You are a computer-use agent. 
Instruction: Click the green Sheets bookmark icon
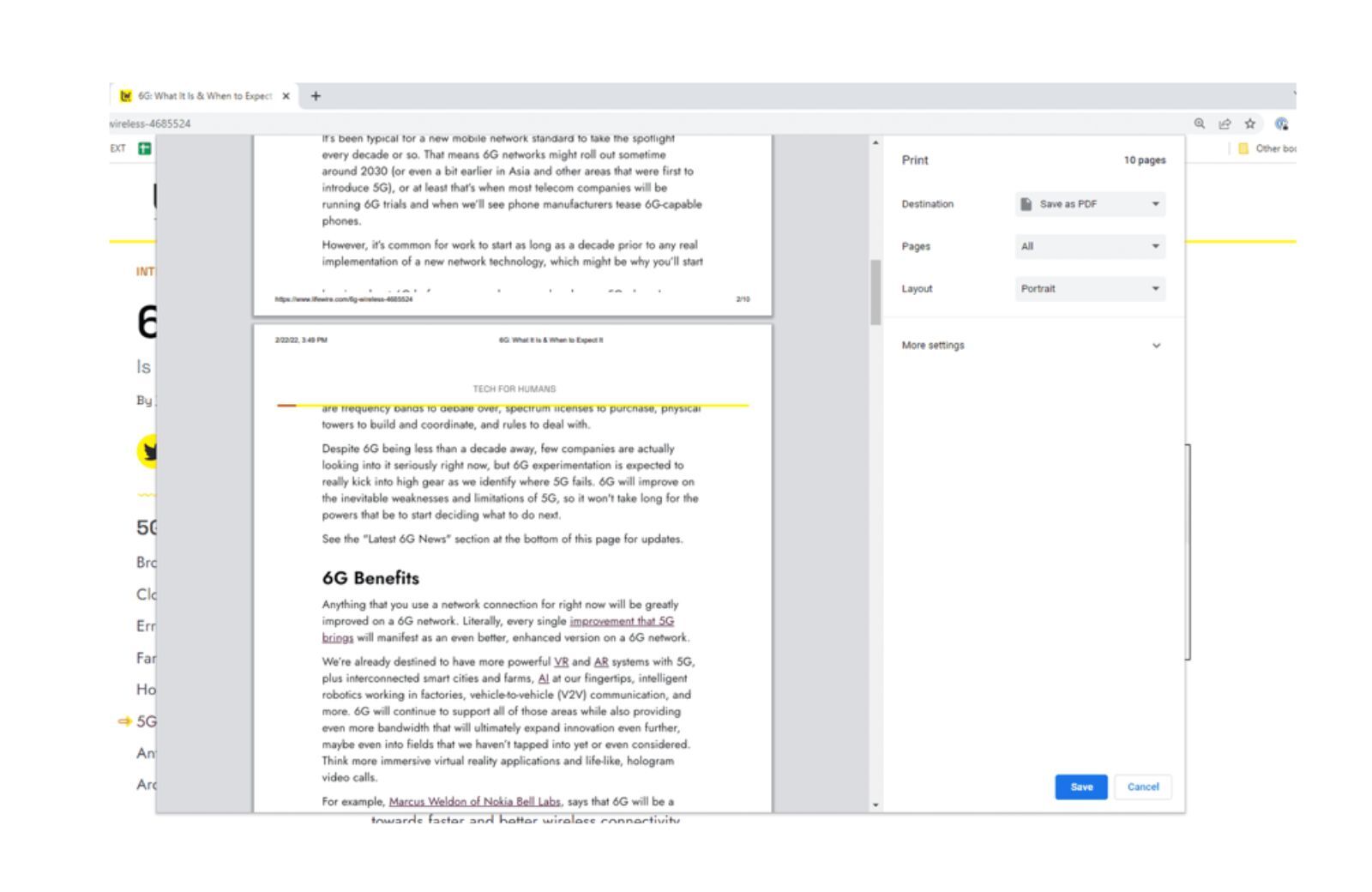click(x=145, y=148)
